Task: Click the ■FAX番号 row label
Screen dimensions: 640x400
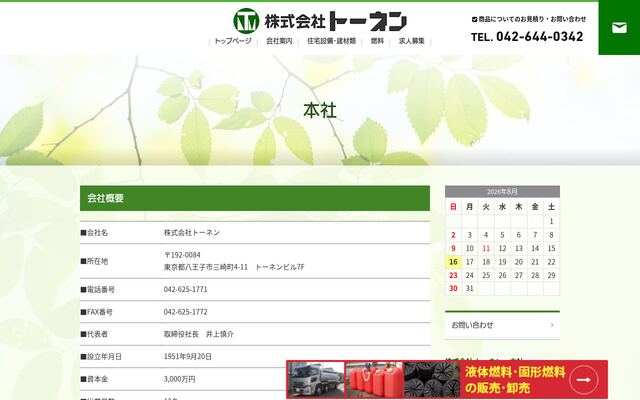Action: [97, 312]
